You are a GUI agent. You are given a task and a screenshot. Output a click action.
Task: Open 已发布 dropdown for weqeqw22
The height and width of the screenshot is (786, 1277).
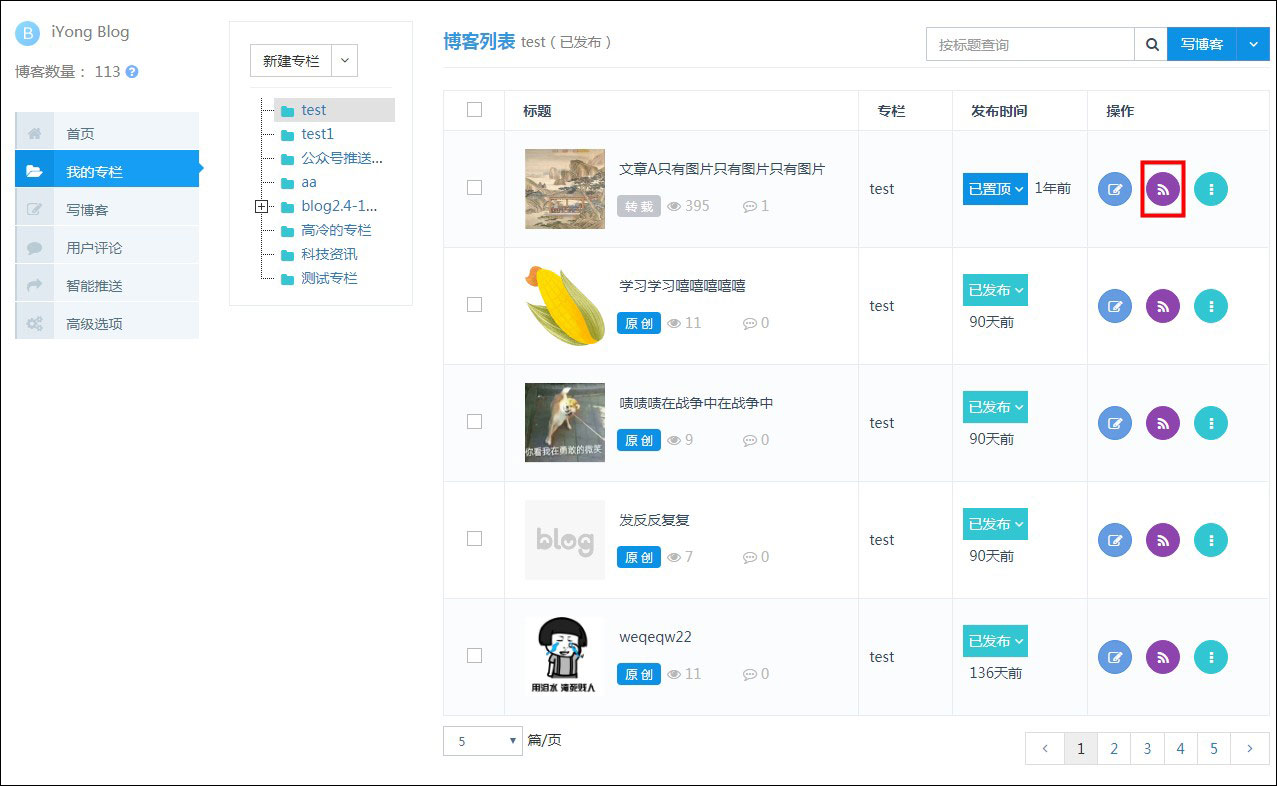click(995, 641)
